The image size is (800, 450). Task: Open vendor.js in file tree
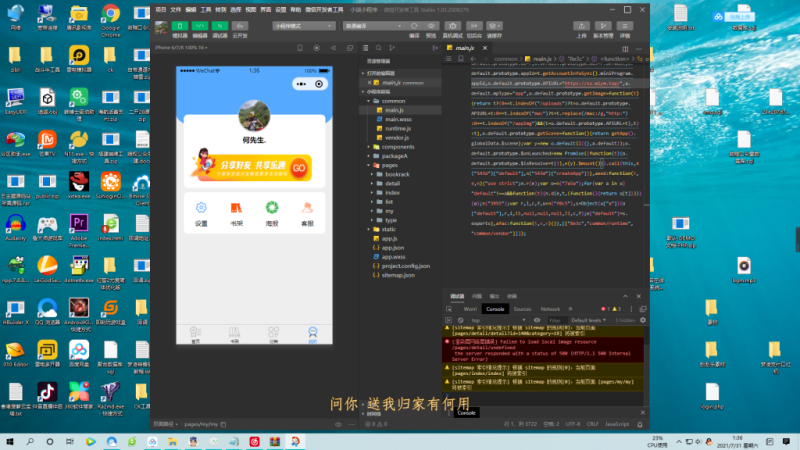coord(397,138)
